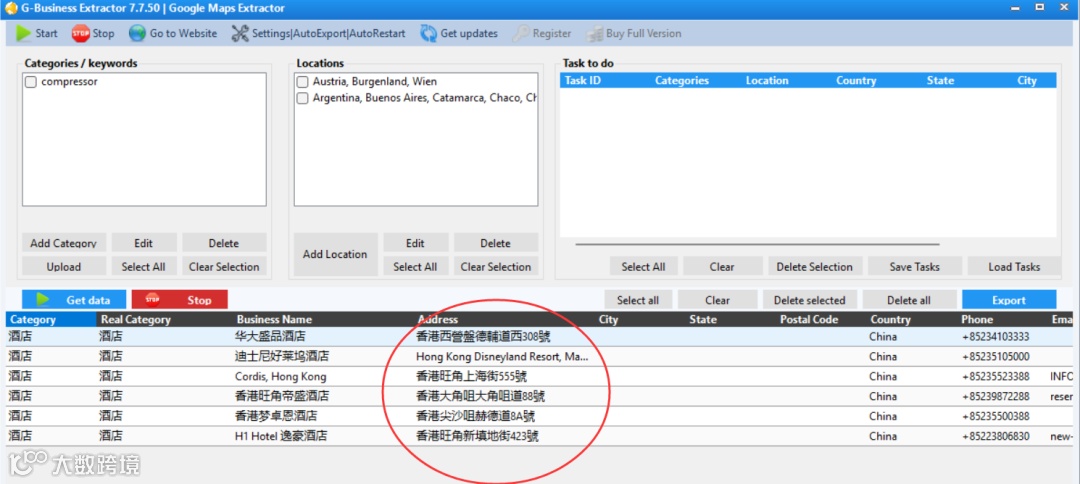Click the Country column header in Task to do
Screen dimensions: 1080x484
click(856, 81)
